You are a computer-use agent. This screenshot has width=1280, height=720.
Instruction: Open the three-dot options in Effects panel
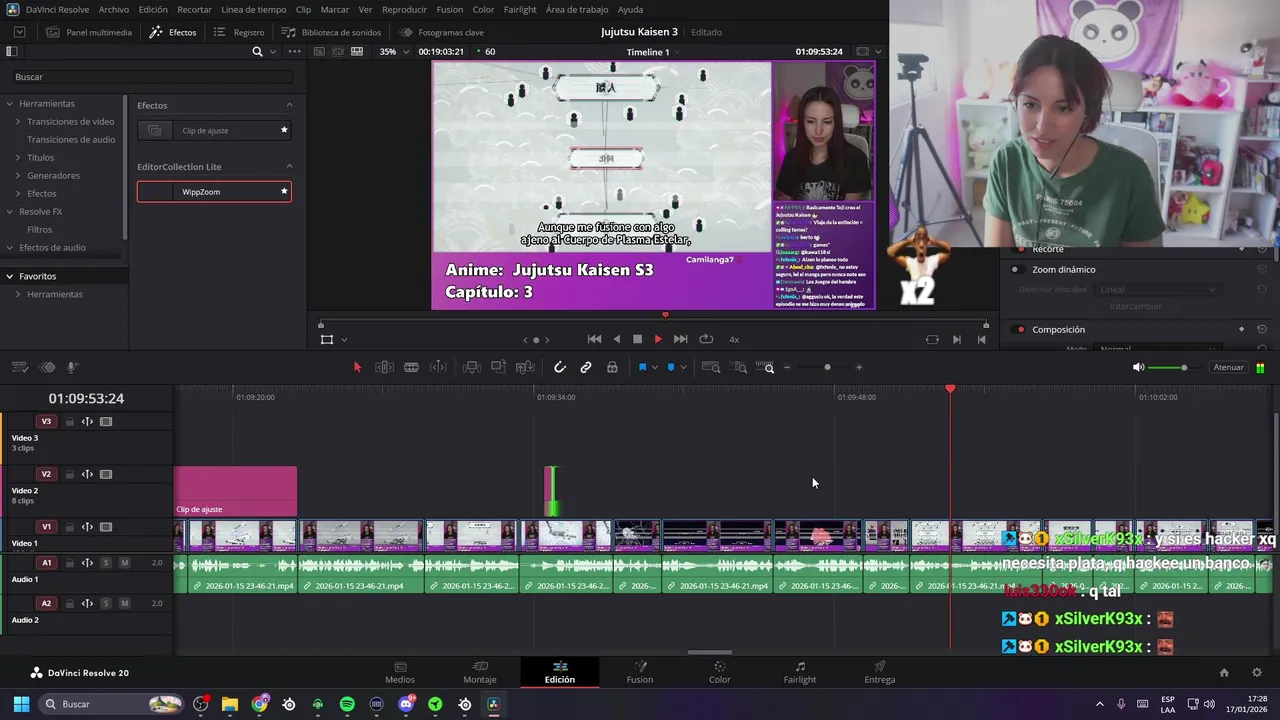coord(294,51)
